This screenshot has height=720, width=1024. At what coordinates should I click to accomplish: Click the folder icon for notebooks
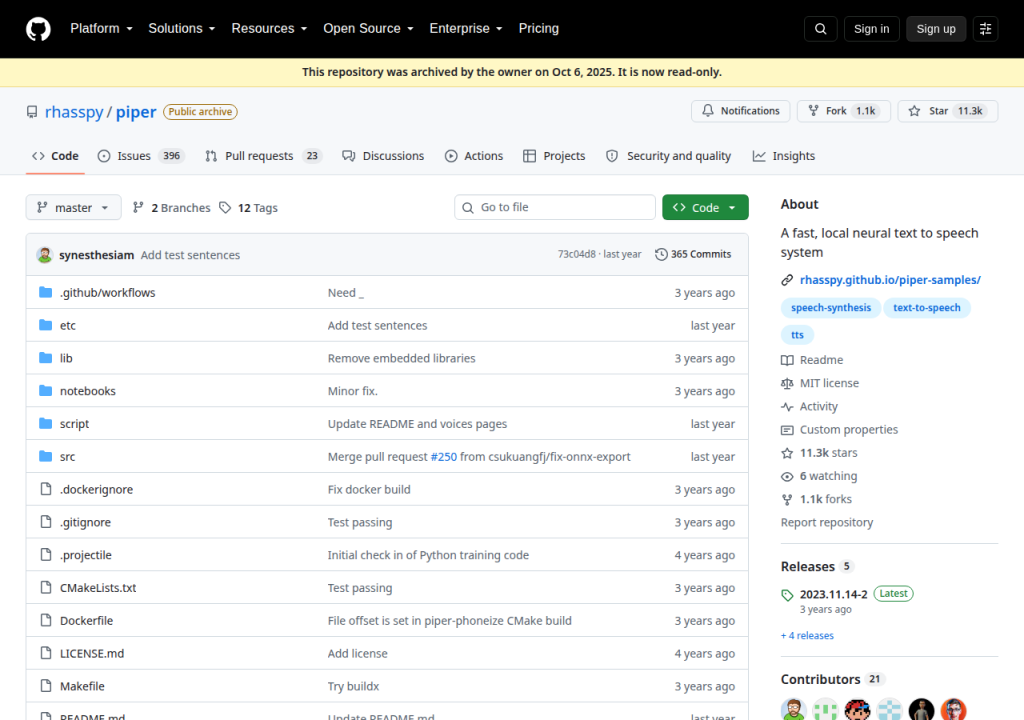(45, 391)
